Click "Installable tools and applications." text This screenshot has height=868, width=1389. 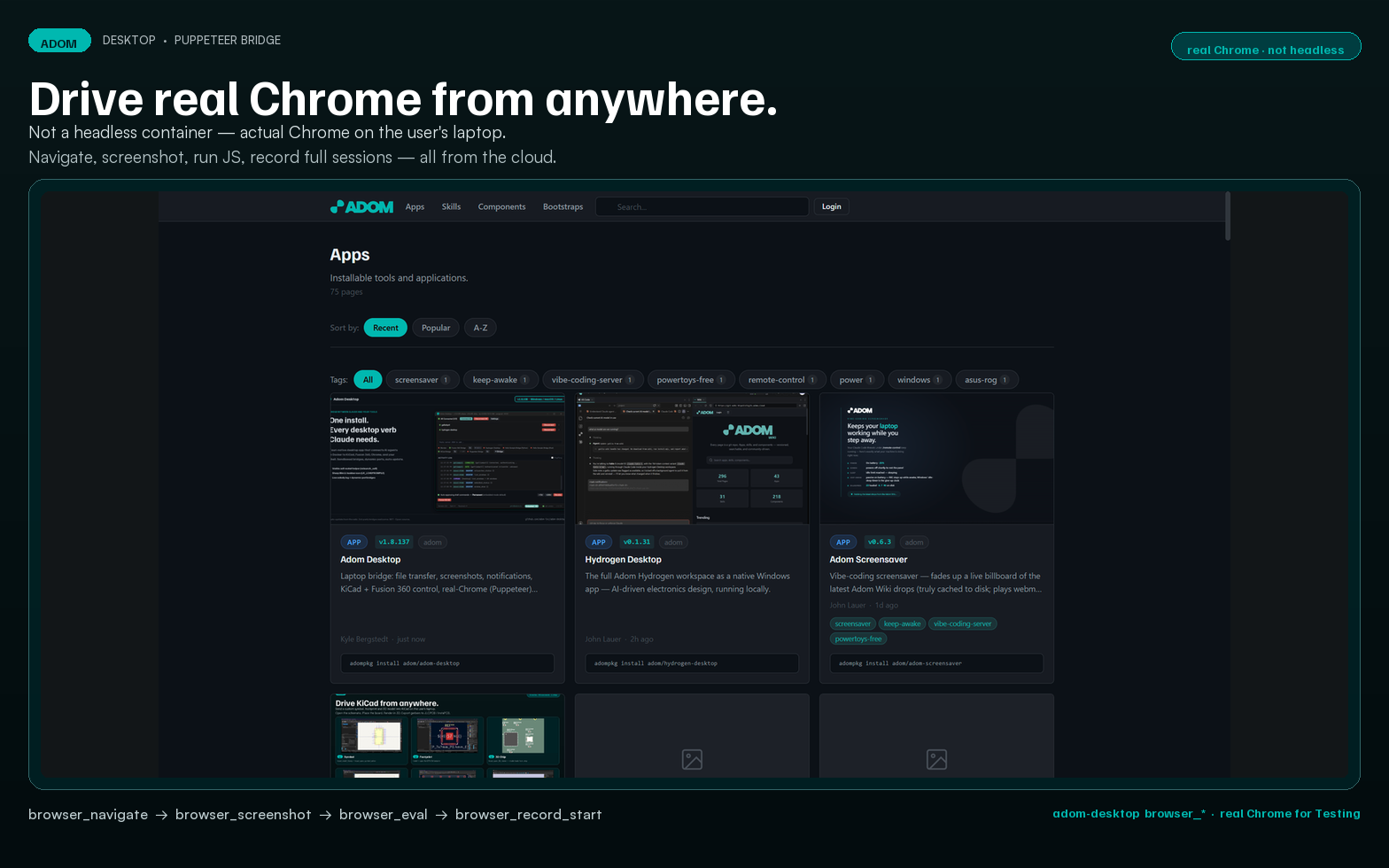pyautogui.click(x=399, y=278)
